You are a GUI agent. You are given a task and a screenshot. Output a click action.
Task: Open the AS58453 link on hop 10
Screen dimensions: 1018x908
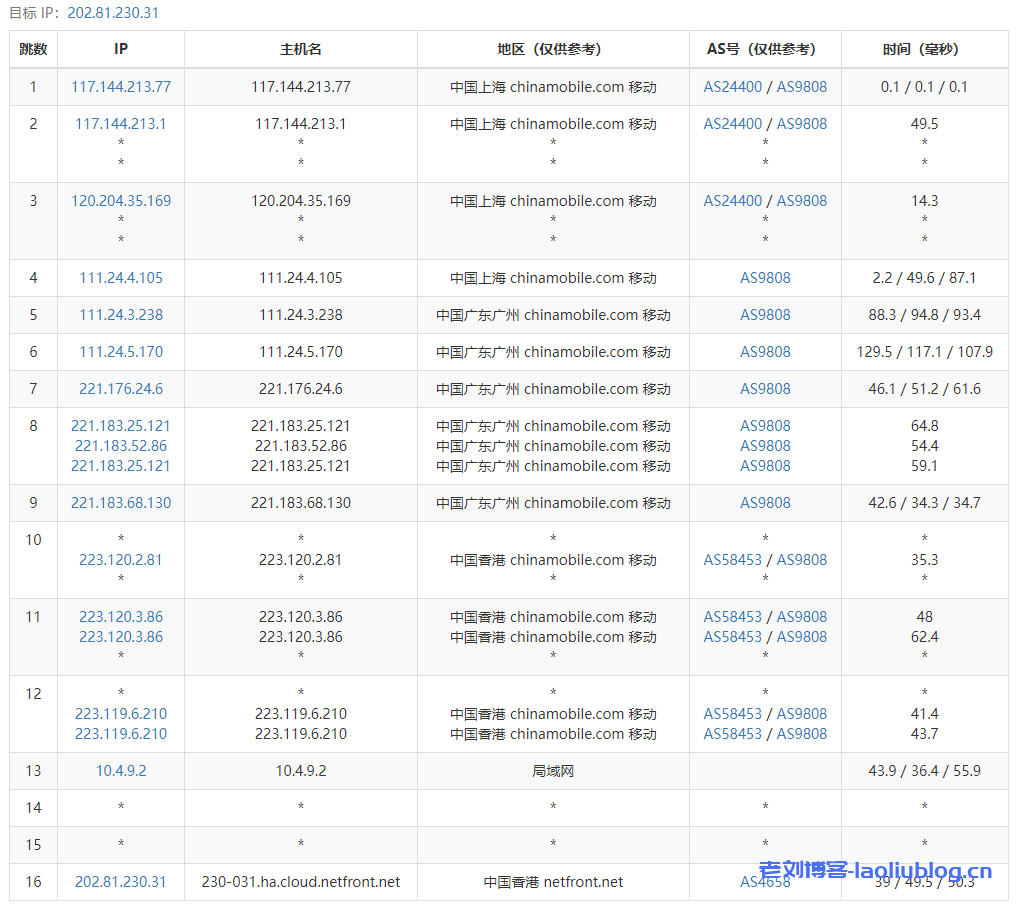pos(733,560)
